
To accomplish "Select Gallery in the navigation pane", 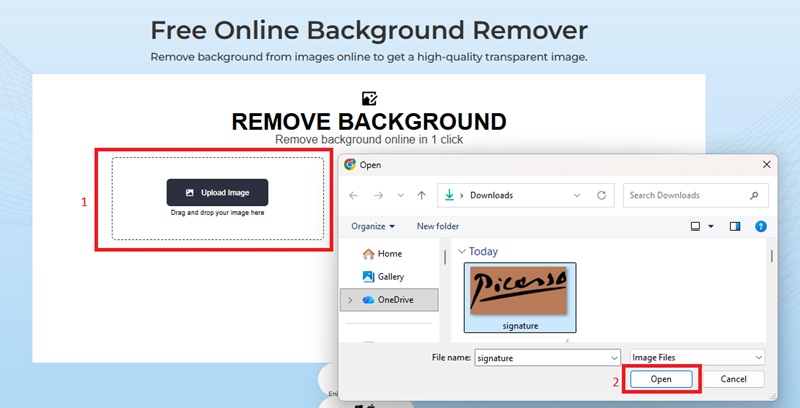I will coord(389,276).
